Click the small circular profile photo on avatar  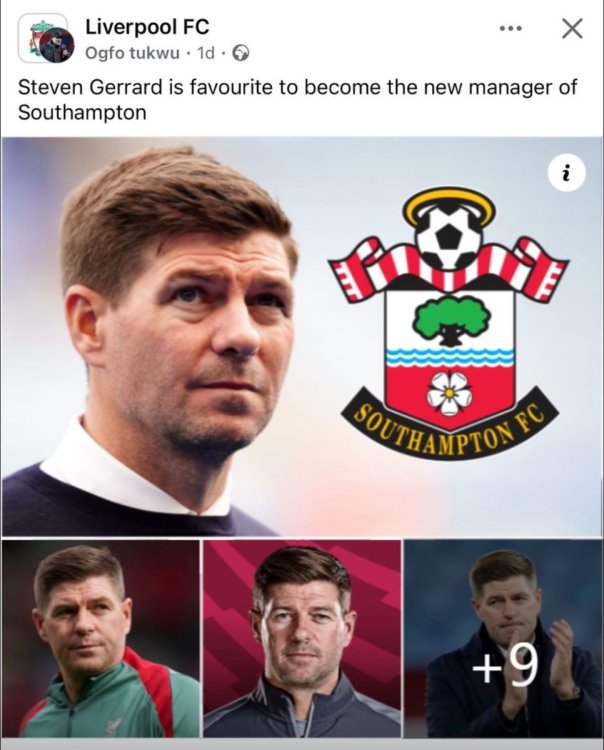(x=57, y=45)
